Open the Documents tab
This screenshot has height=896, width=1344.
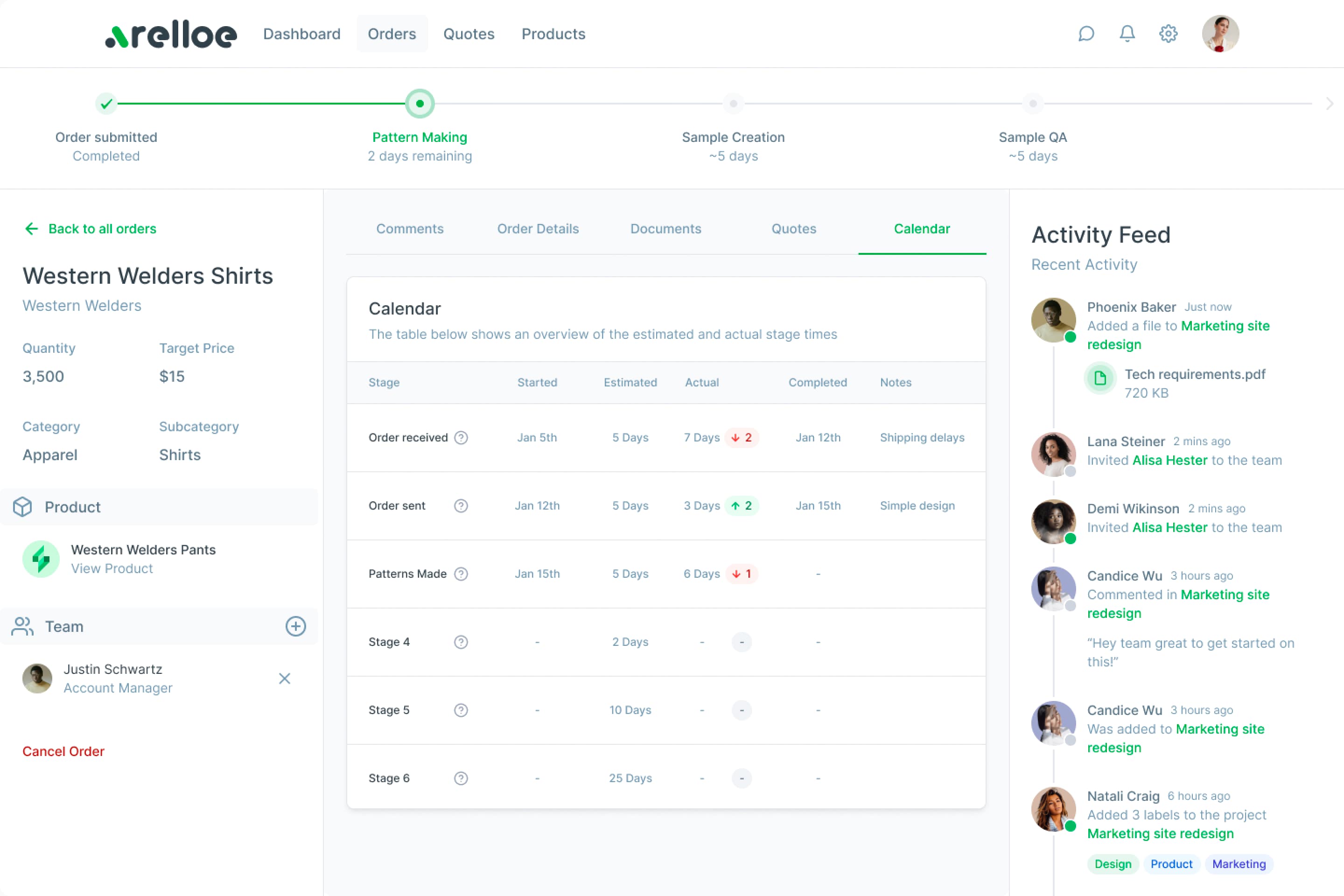666,229
